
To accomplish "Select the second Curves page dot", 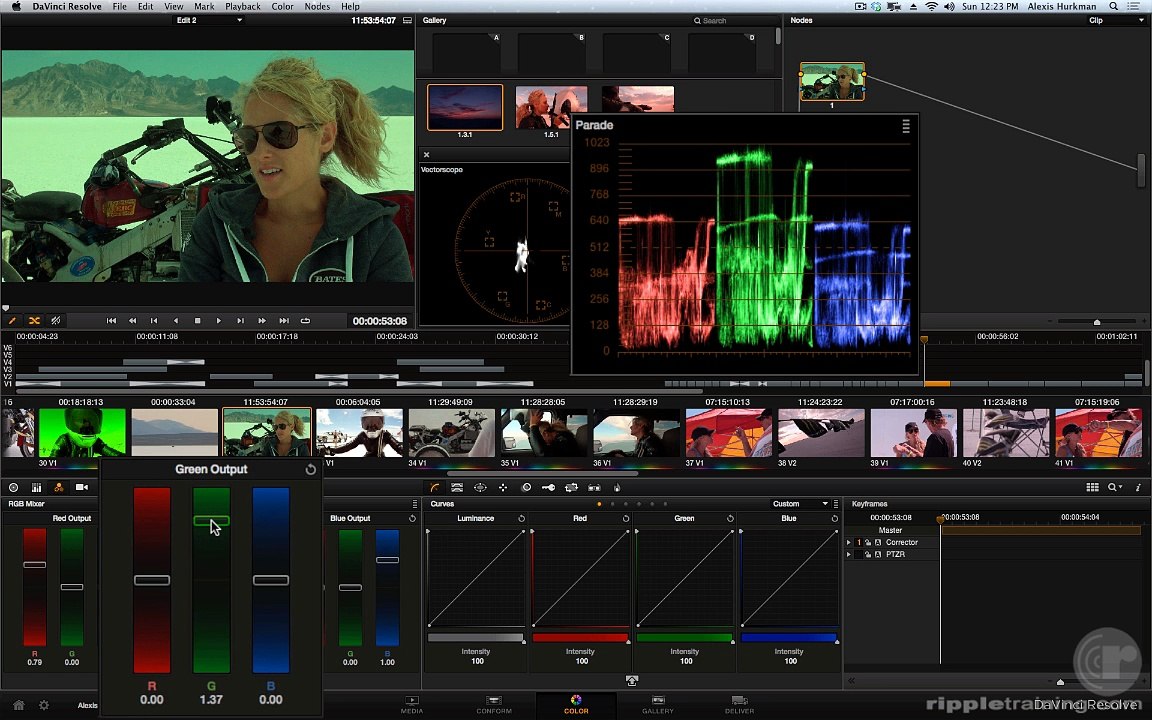I will (613, 504).
